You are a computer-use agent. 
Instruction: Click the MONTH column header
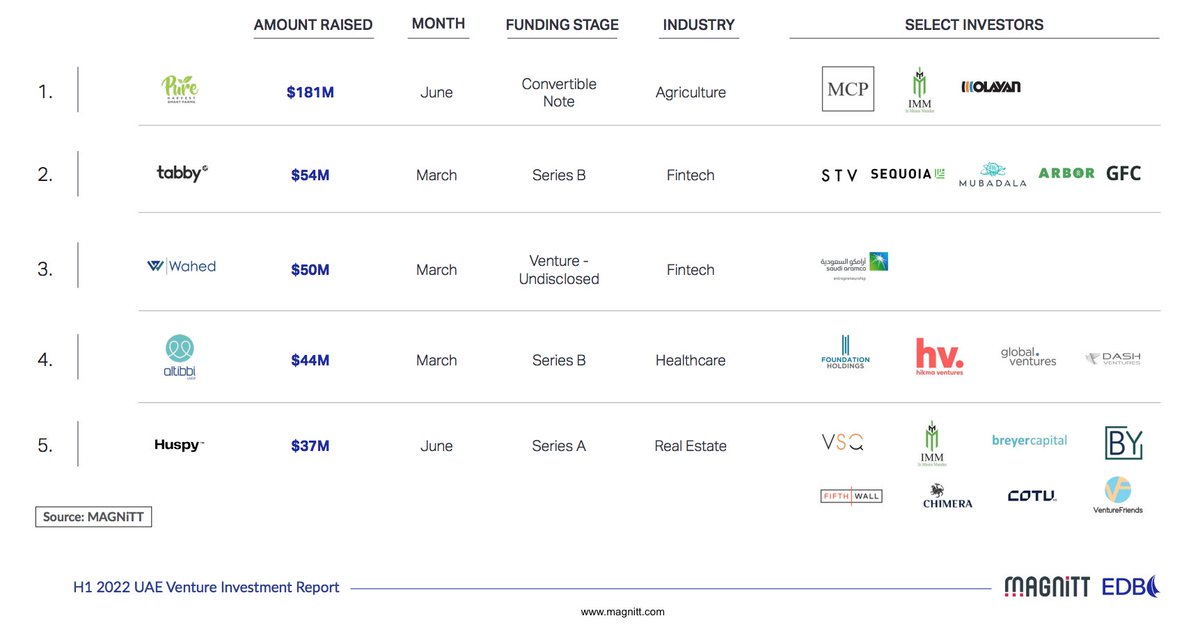[438, 24]
